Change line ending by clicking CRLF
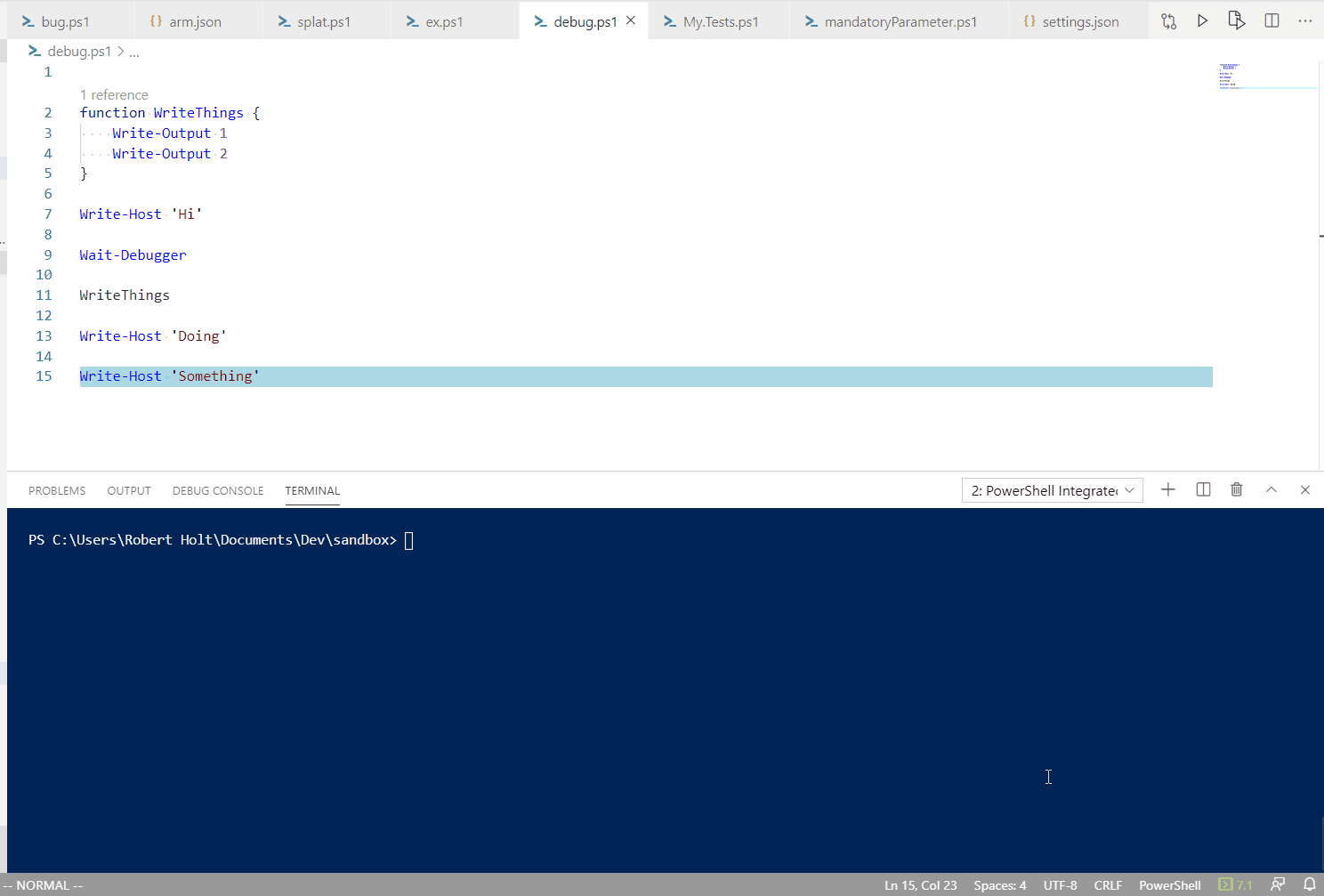The height and width of the screenshot is (896, 1324). point(1108,884)
